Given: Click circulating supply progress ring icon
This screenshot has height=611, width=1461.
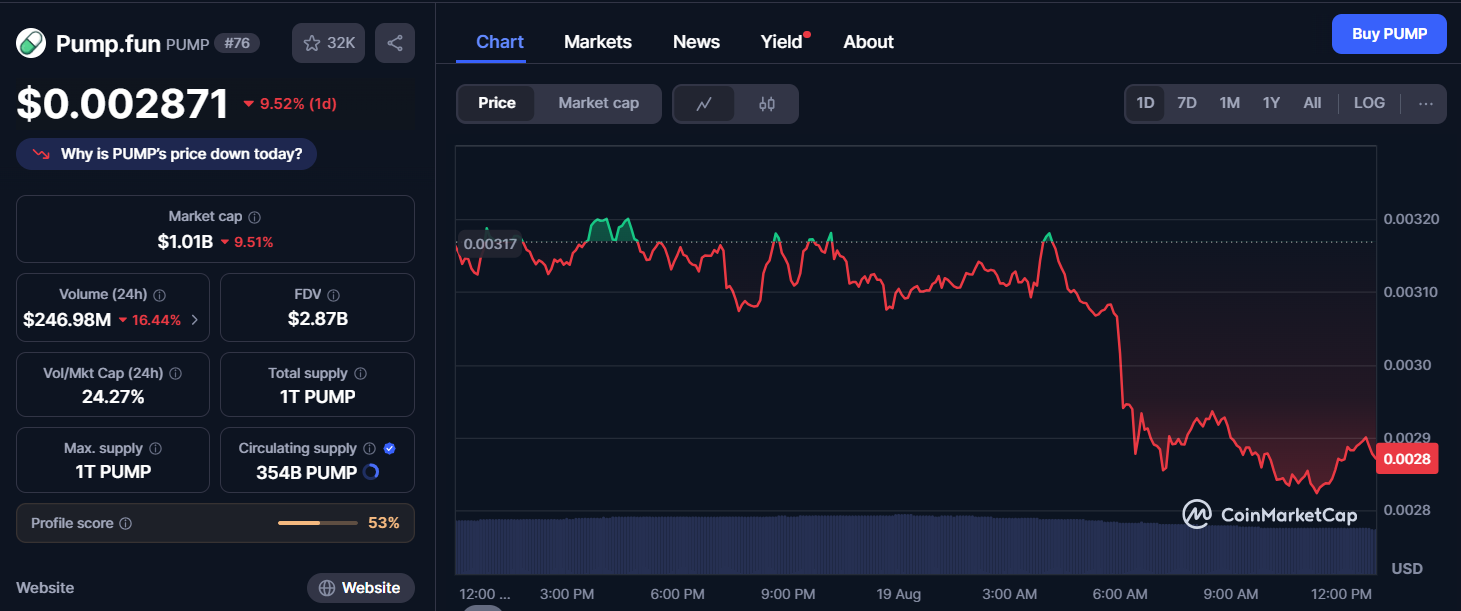Looking at the screenshot, I should pyautogui.click(x=371, y=472).
